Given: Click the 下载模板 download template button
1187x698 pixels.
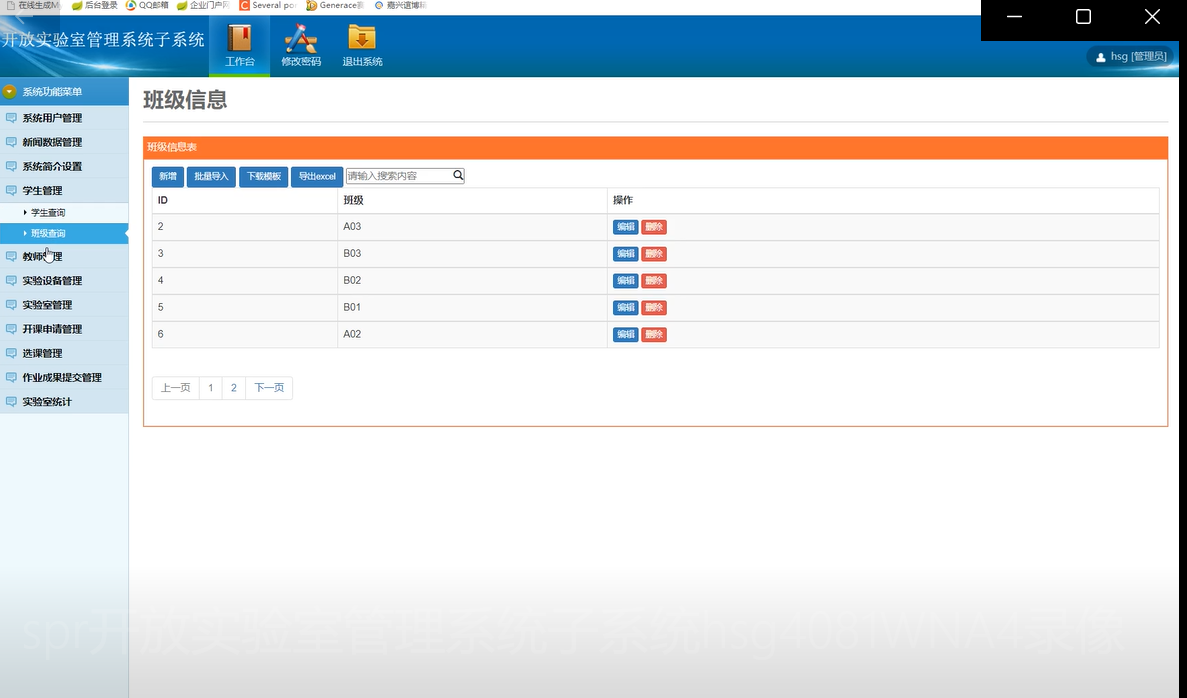Looking at the screenshot, I should 263,176.
